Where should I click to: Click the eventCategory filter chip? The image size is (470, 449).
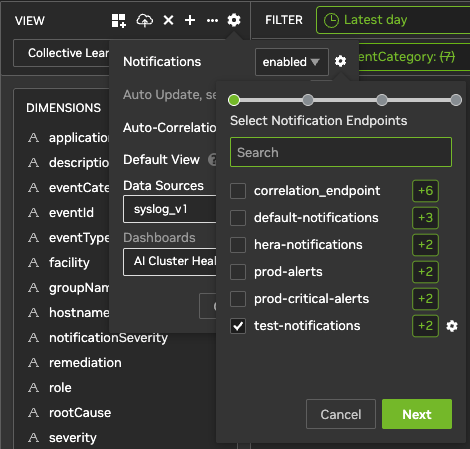coord(414,57)
